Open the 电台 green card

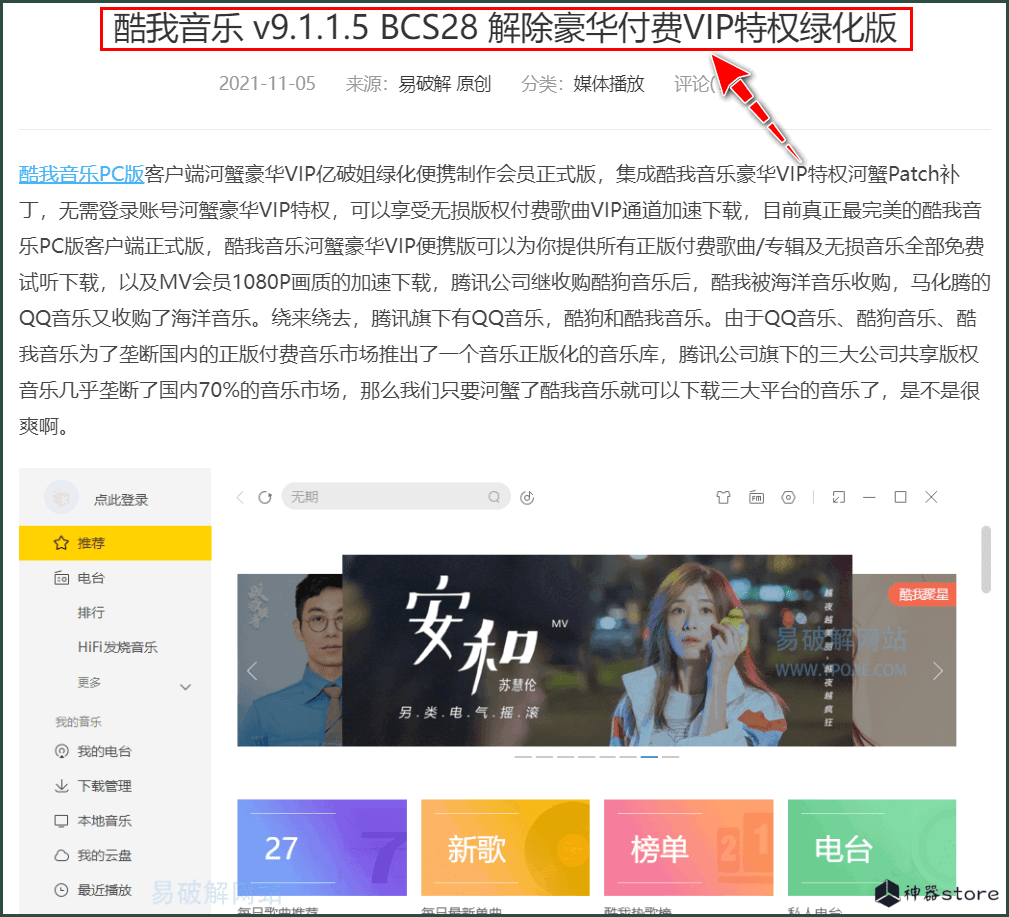point(872,848)
